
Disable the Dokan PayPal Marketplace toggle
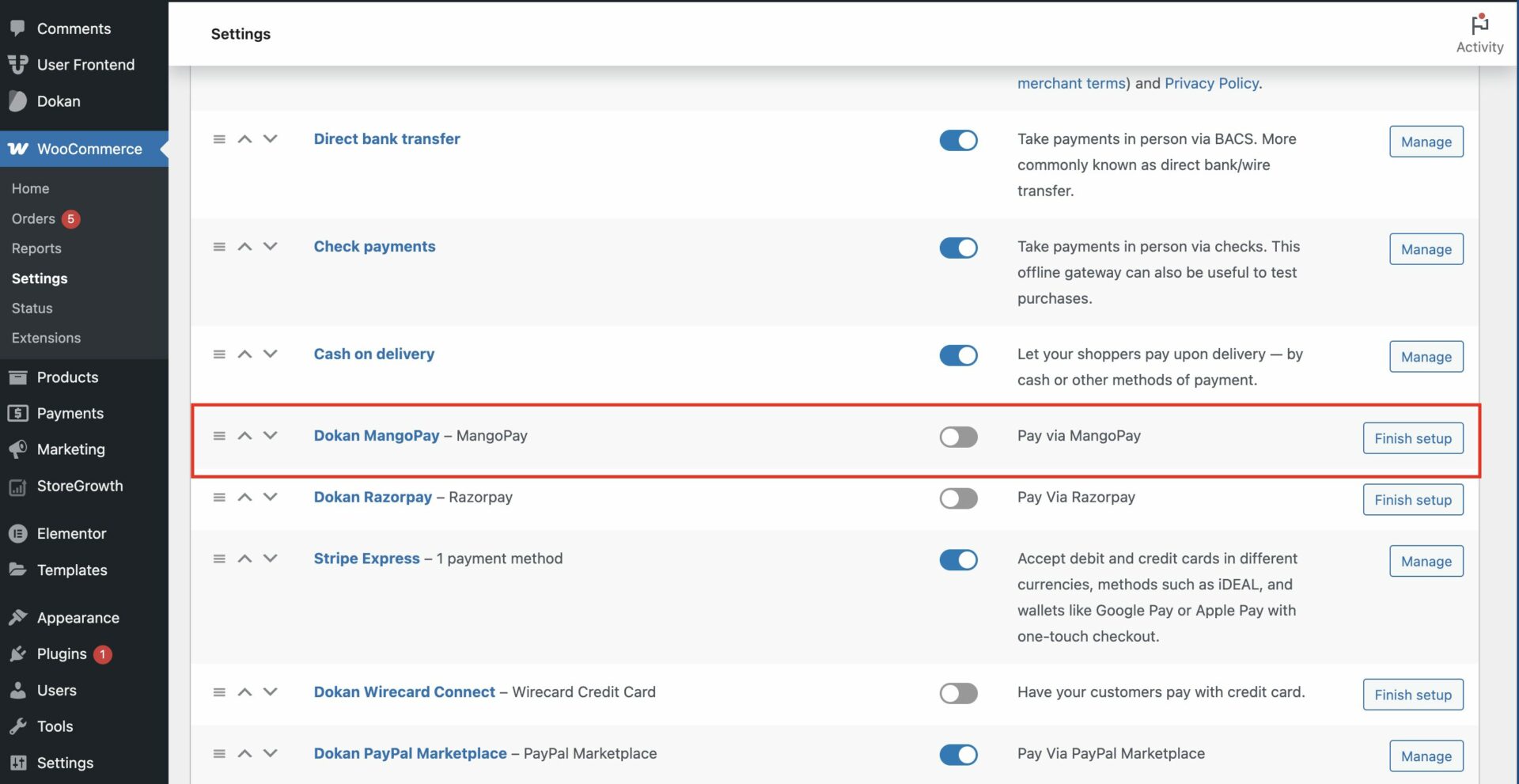tap(958, 755)
